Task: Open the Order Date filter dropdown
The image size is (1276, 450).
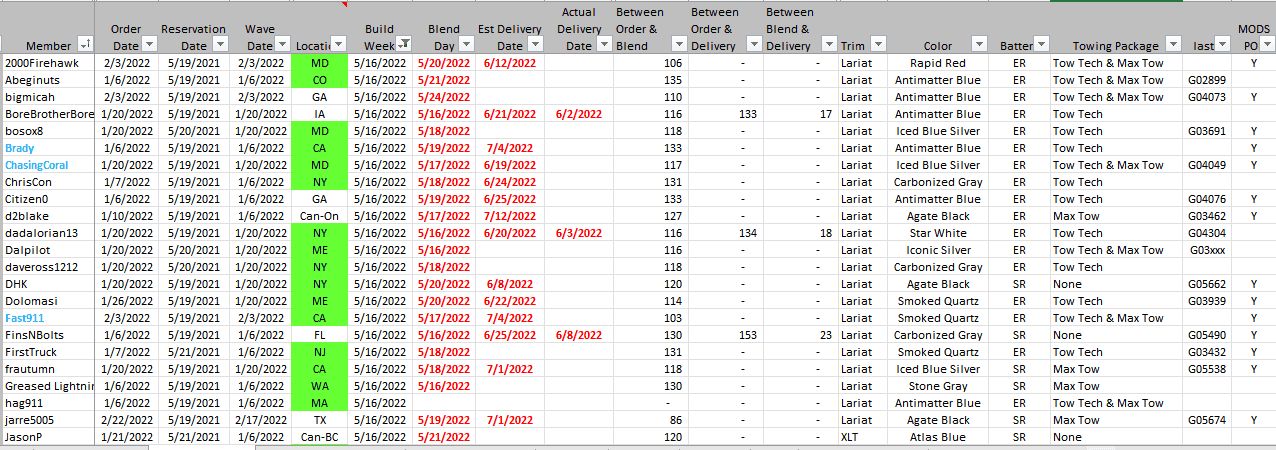Action: [148, 44]
